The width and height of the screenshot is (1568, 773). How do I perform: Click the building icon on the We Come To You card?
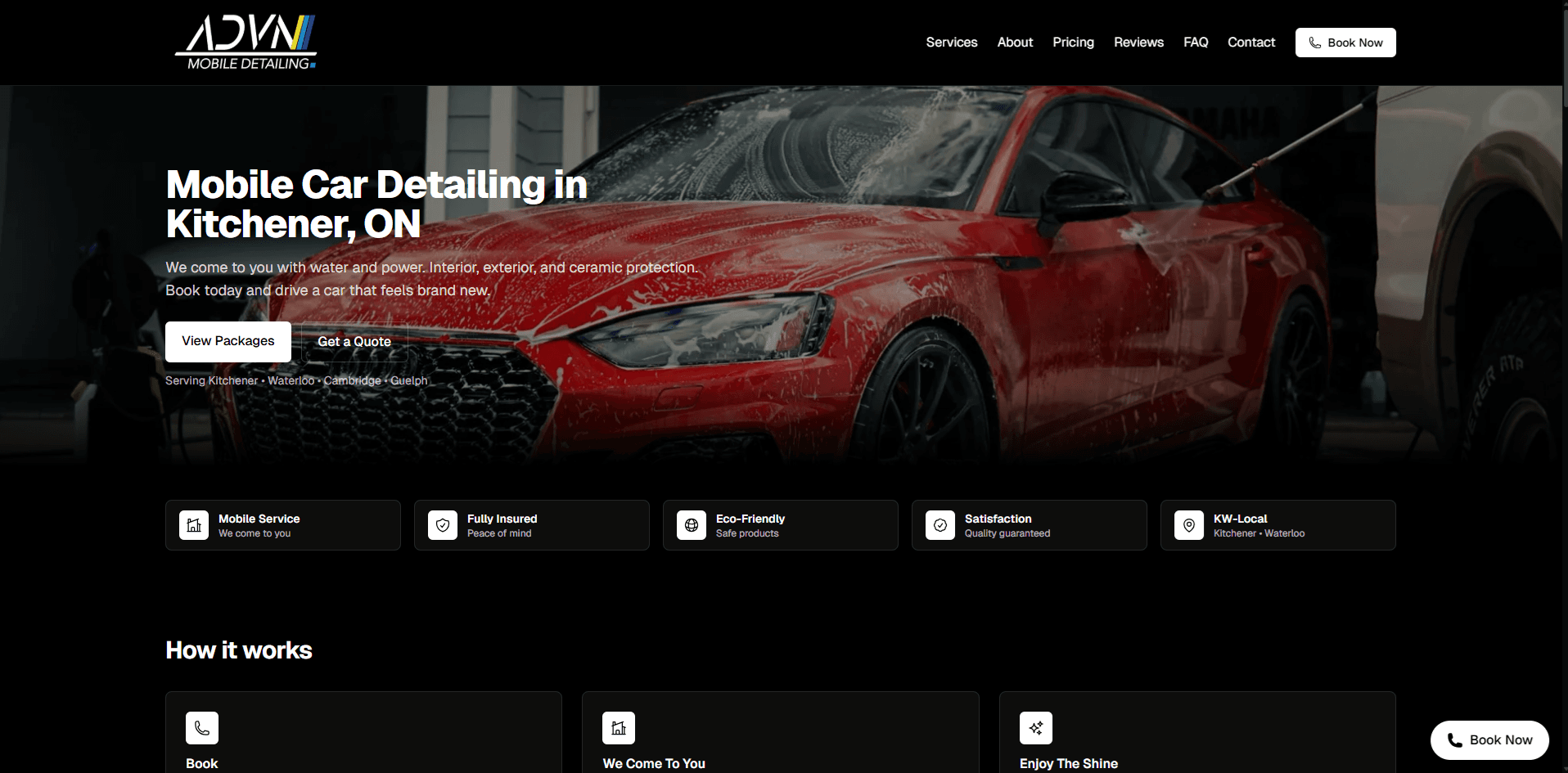coord(619,728)
